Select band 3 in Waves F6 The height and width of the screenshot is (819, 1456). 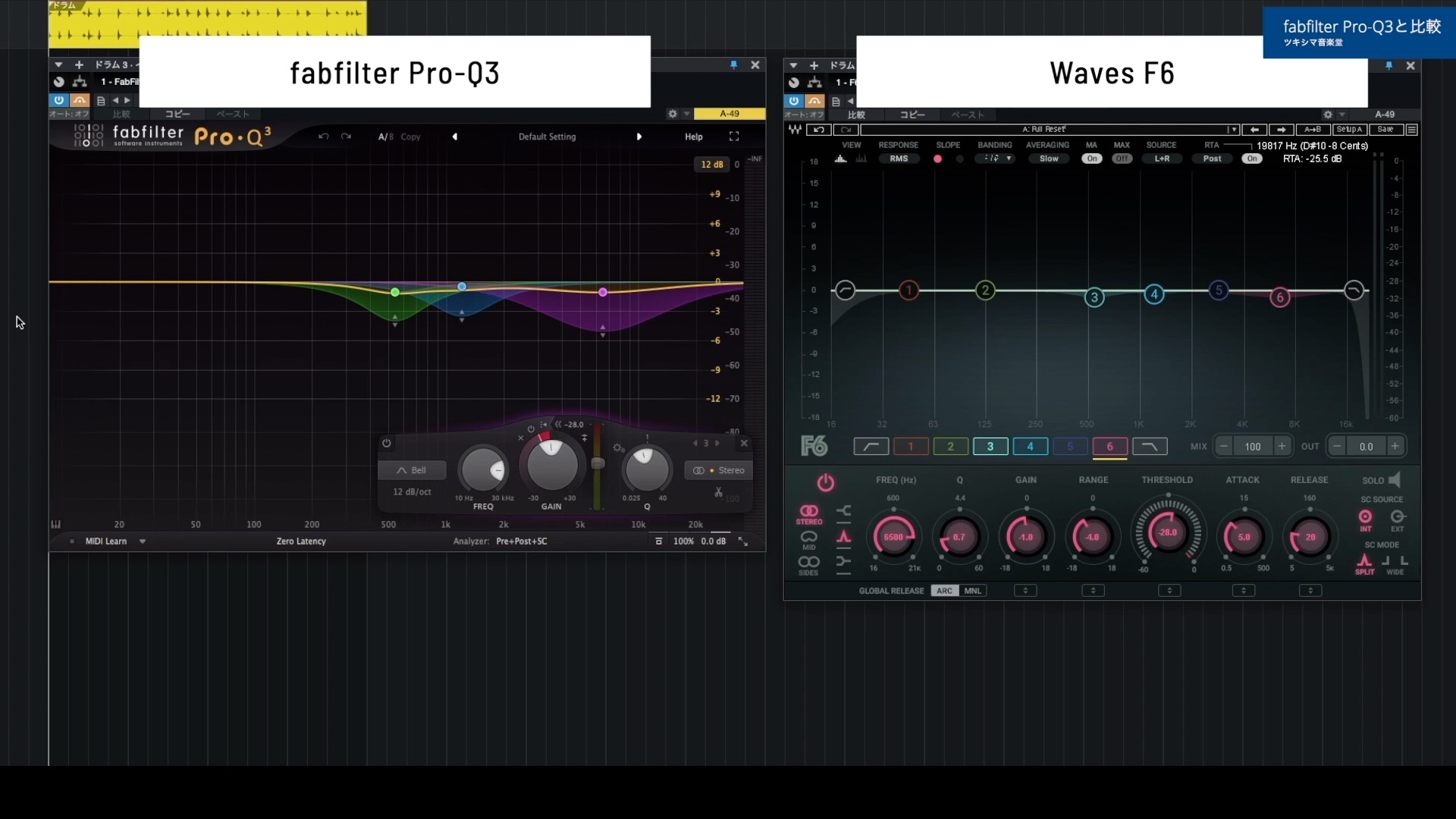990,447
